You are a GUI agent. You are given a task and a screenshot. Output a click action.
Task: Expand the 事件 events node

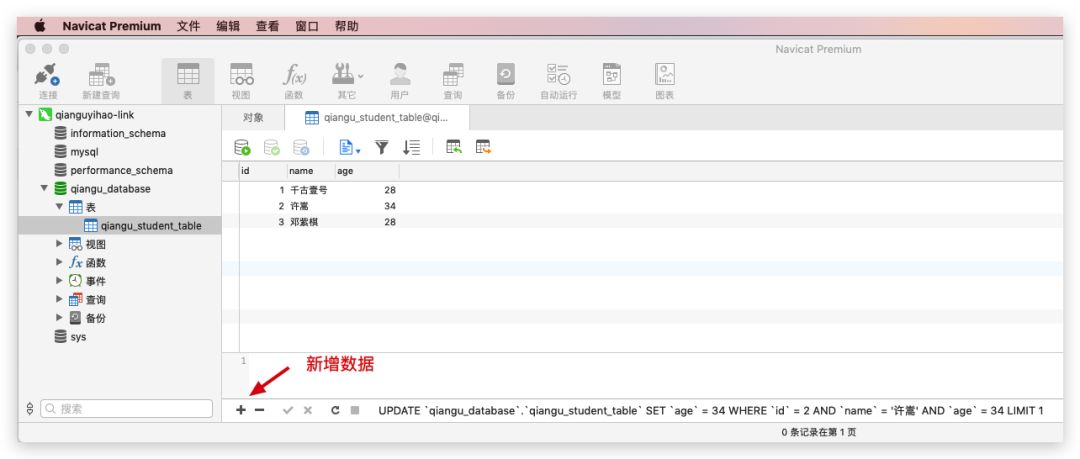point(59,281)
